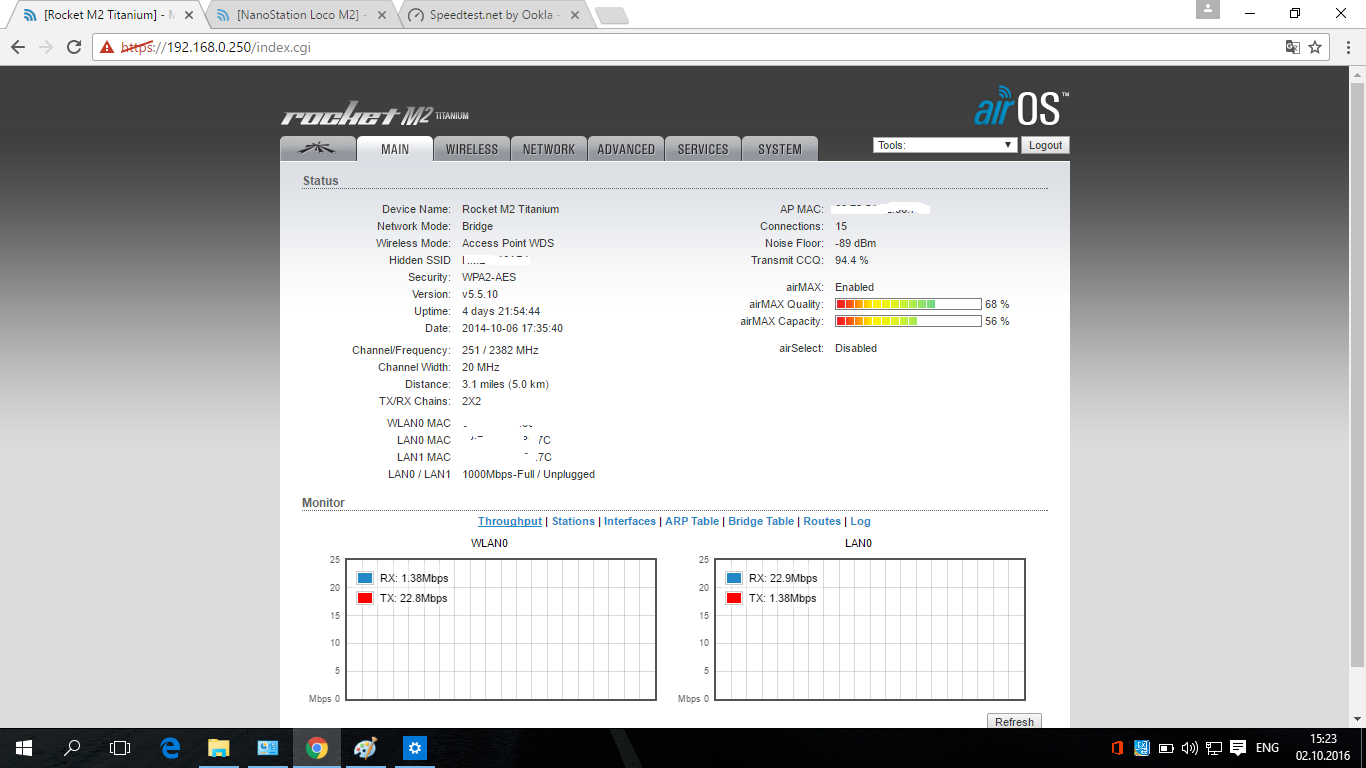1366x768 pixels.
Task: Click the Transmit CCQ value "94.4 %"
Action: 852,260
